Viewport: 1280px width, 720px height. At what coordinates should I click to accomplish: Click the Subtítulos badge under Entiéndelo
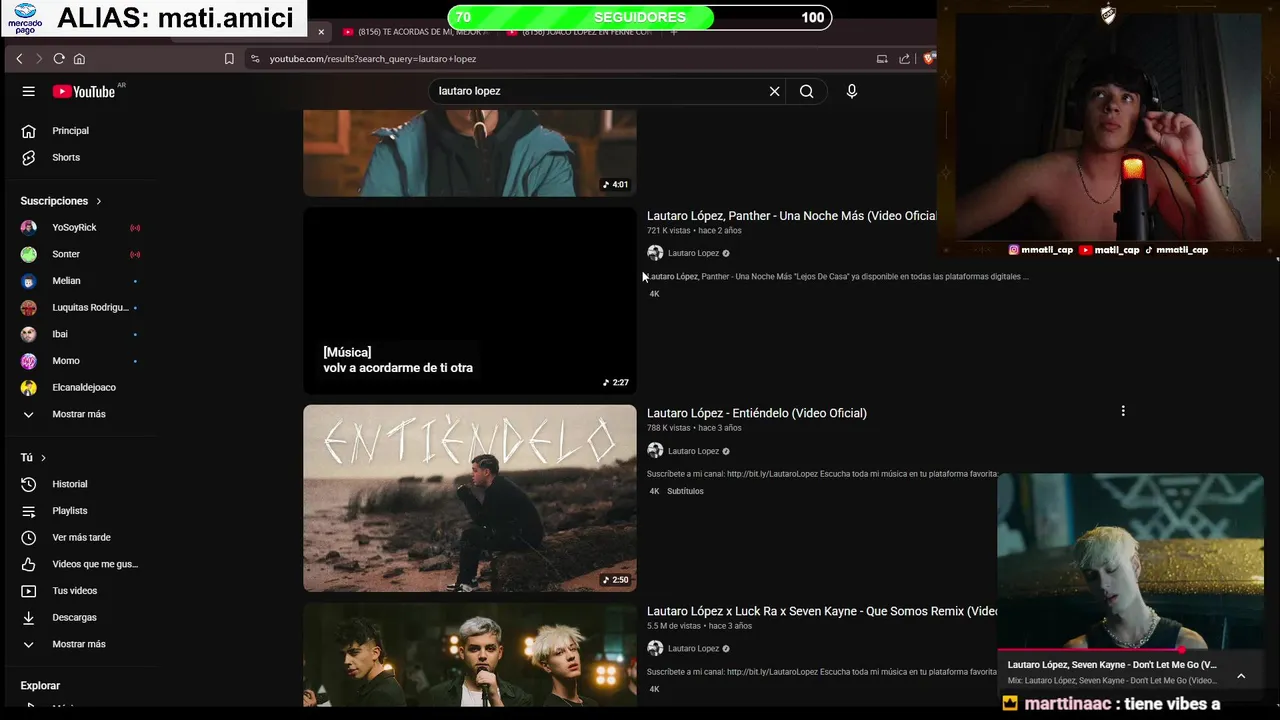686,491
